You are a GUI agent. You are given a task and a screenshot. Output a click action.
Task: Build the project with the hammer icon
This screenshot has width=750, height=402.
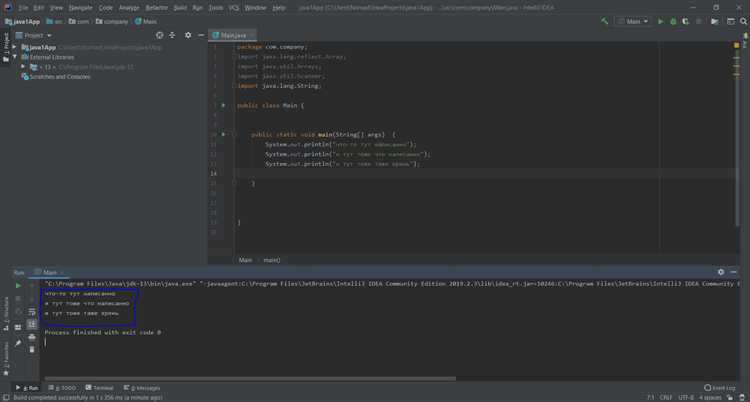(605, 22)
